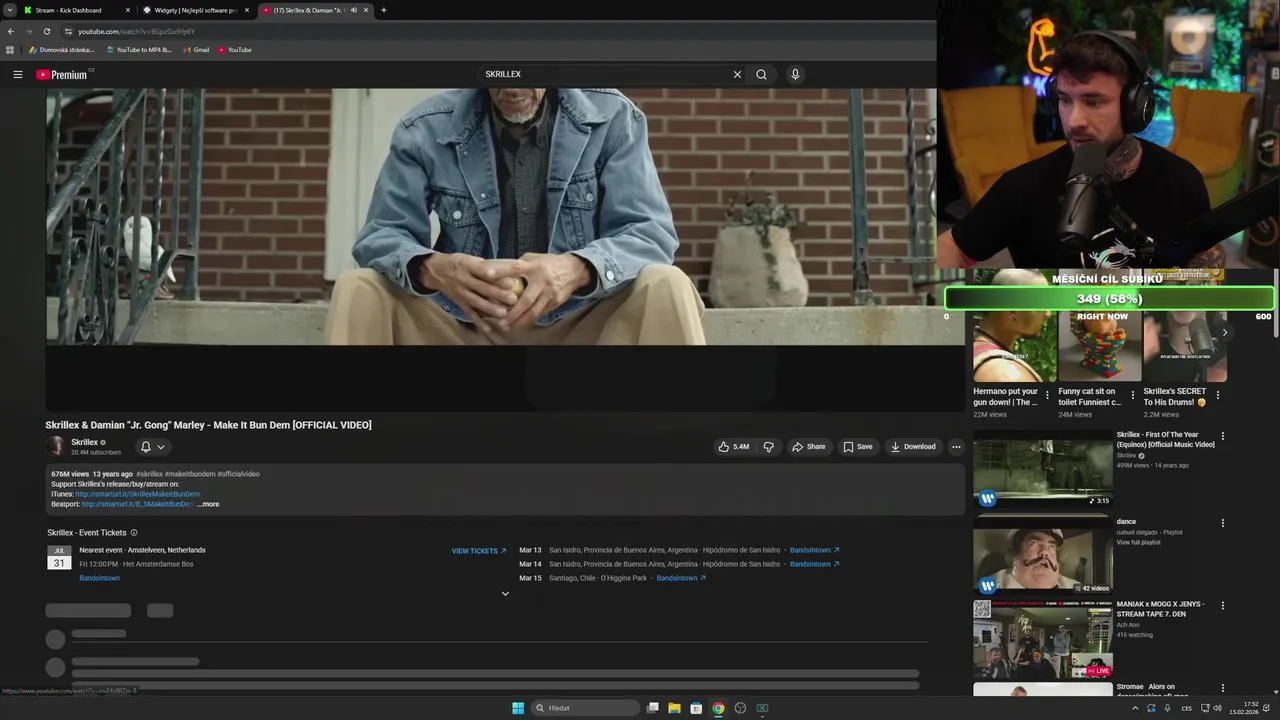Reload the YouTube page
The height and width of the screenshot is (720, 1280).
[46, 31]
